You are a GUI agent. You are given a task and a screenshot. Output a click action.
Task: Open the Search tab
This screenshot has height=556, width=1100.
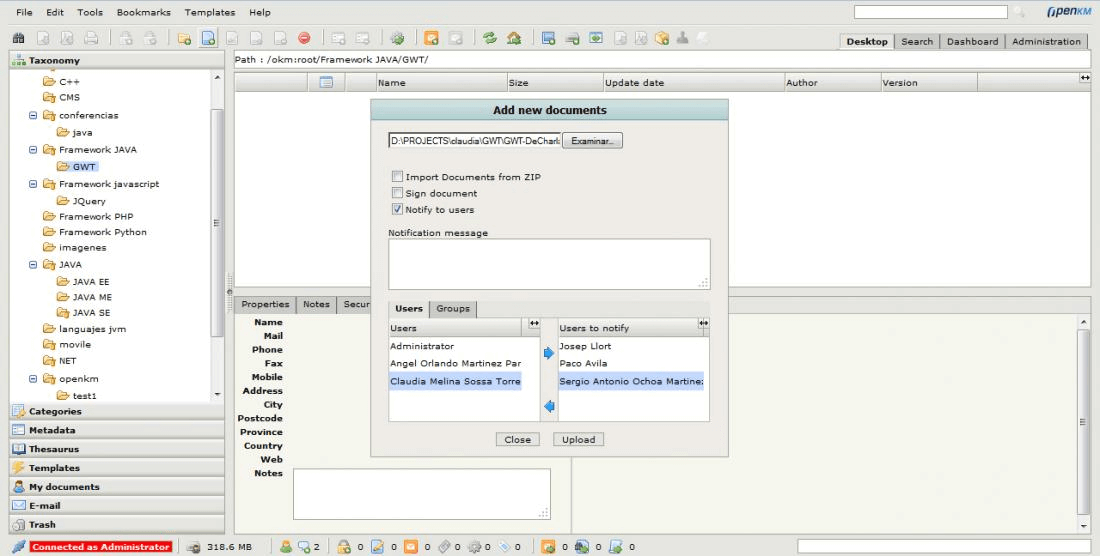tap(917, 41)
